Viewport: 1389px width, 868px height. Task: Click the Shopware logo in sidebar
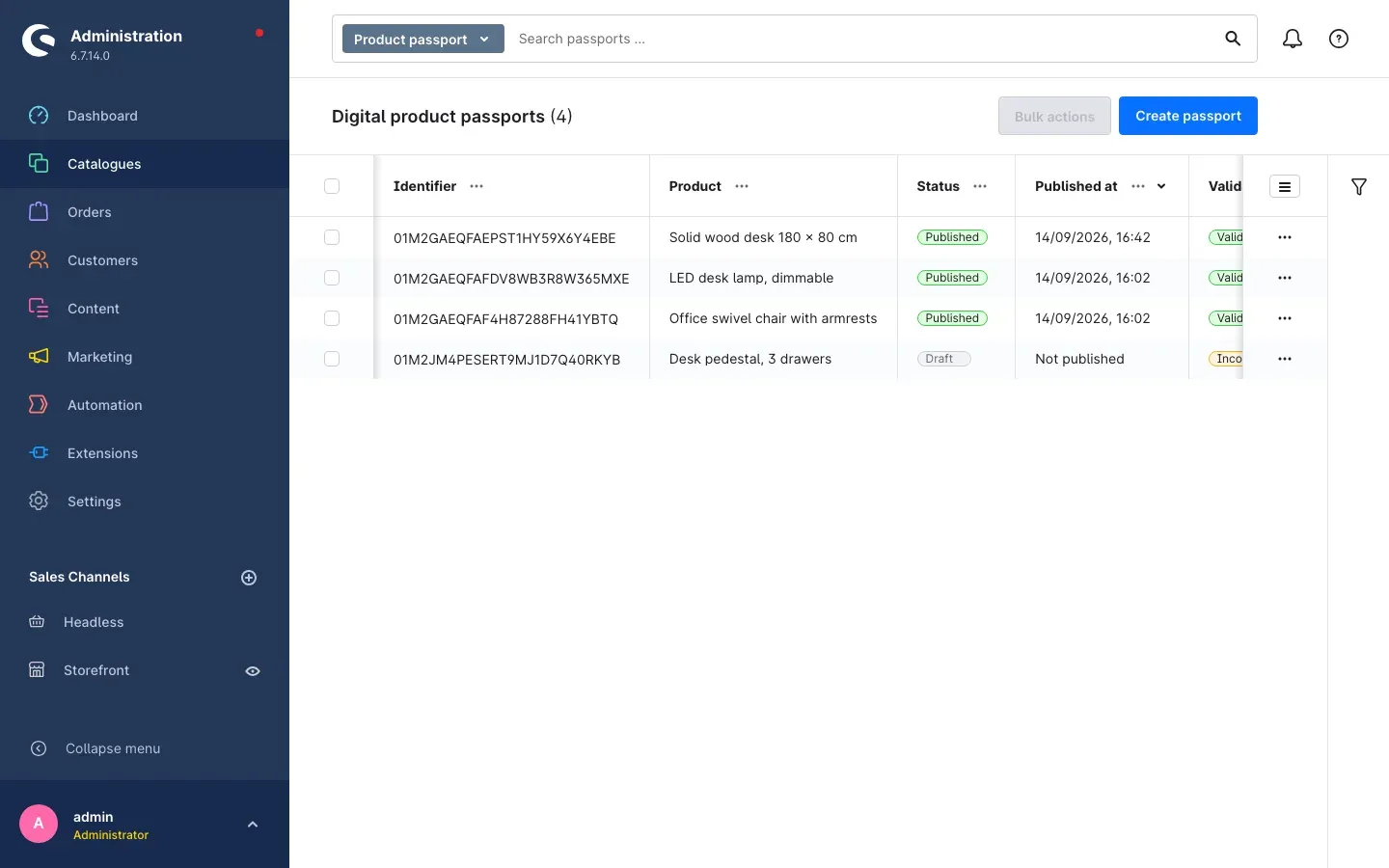[39, 41]
